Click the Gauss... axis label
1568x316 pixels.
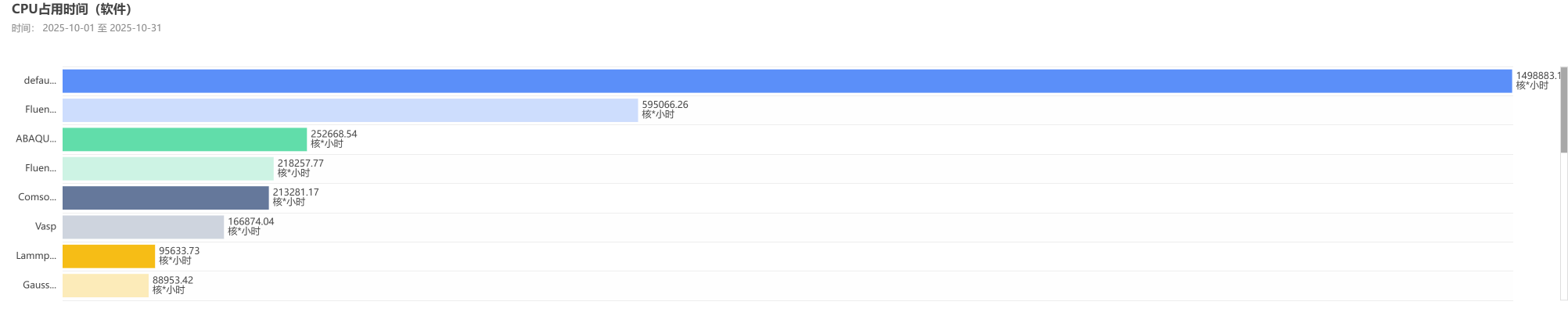pyautogui.click(x=39, y=285)
